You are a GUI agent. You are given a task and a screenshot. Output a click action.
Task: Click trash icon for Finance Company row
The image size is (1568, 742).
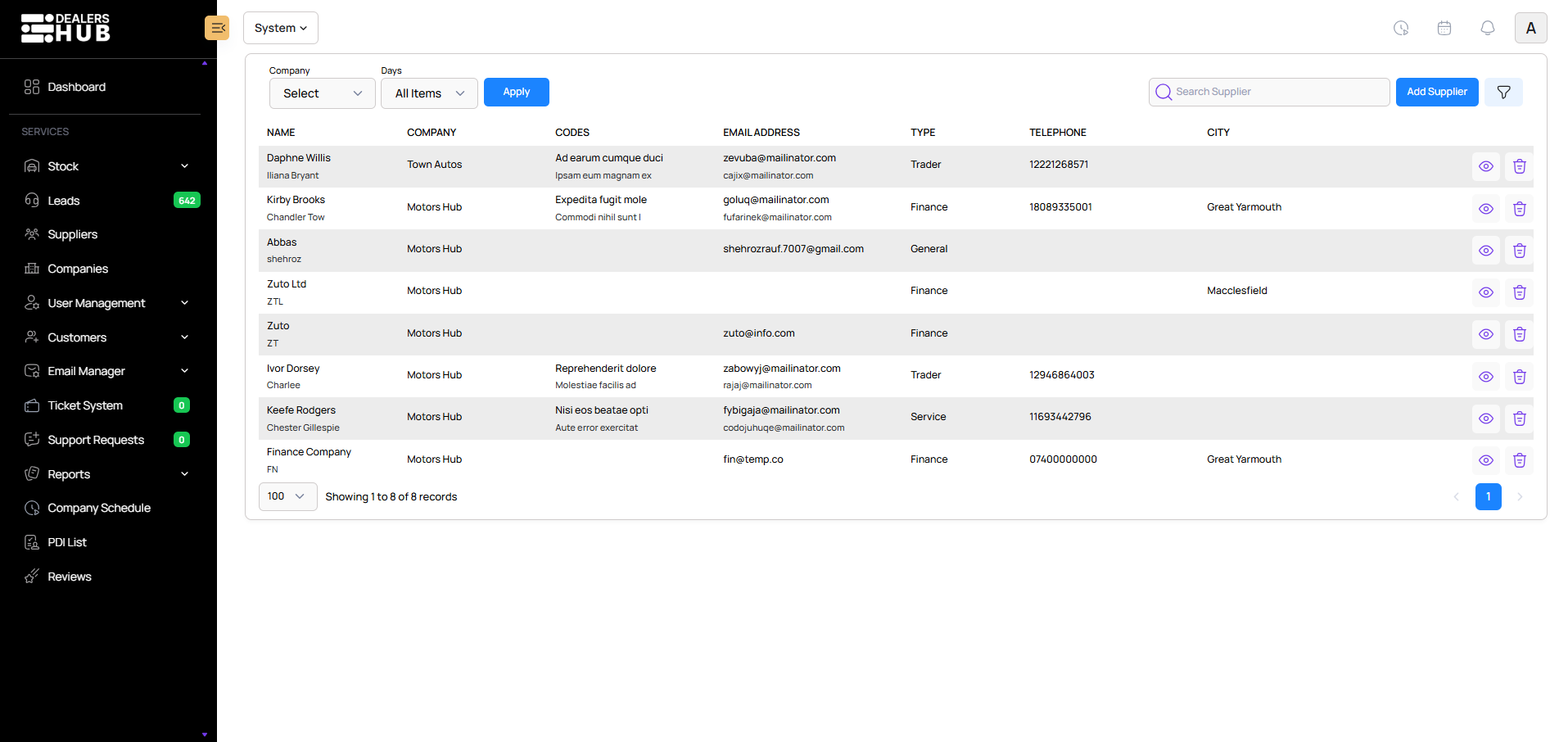click(x=1519, y=460)
